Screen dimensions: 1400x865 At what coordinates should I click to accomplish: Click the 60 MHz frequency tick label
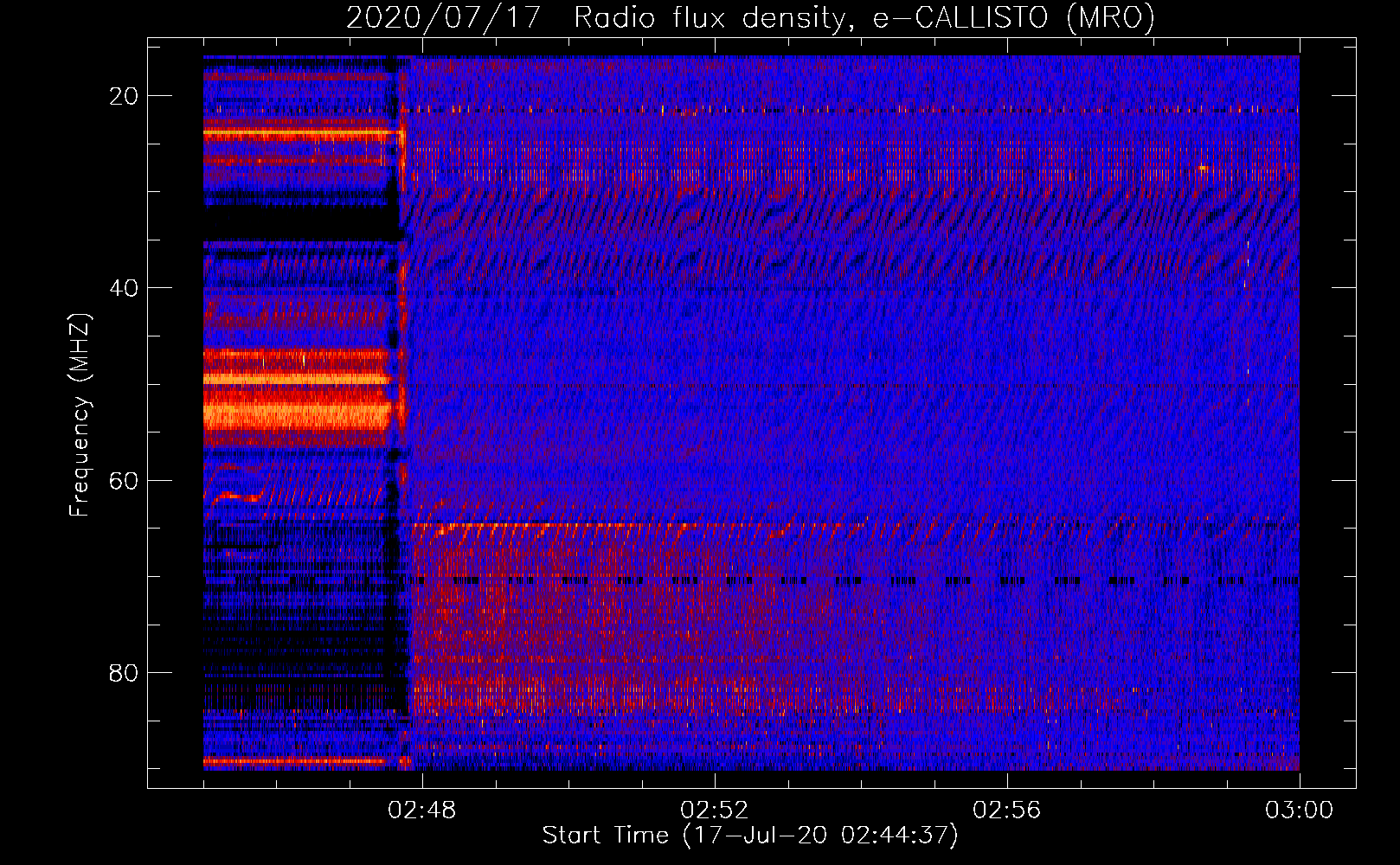click(x=125, y=480)
